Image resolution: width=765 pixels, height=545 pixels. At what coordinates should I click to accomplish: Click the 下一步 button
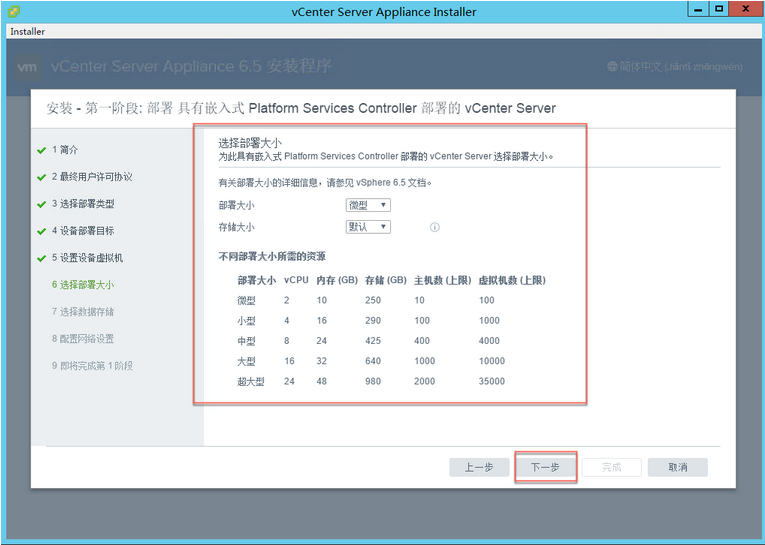pyautogui.click(x=545, y=467)
